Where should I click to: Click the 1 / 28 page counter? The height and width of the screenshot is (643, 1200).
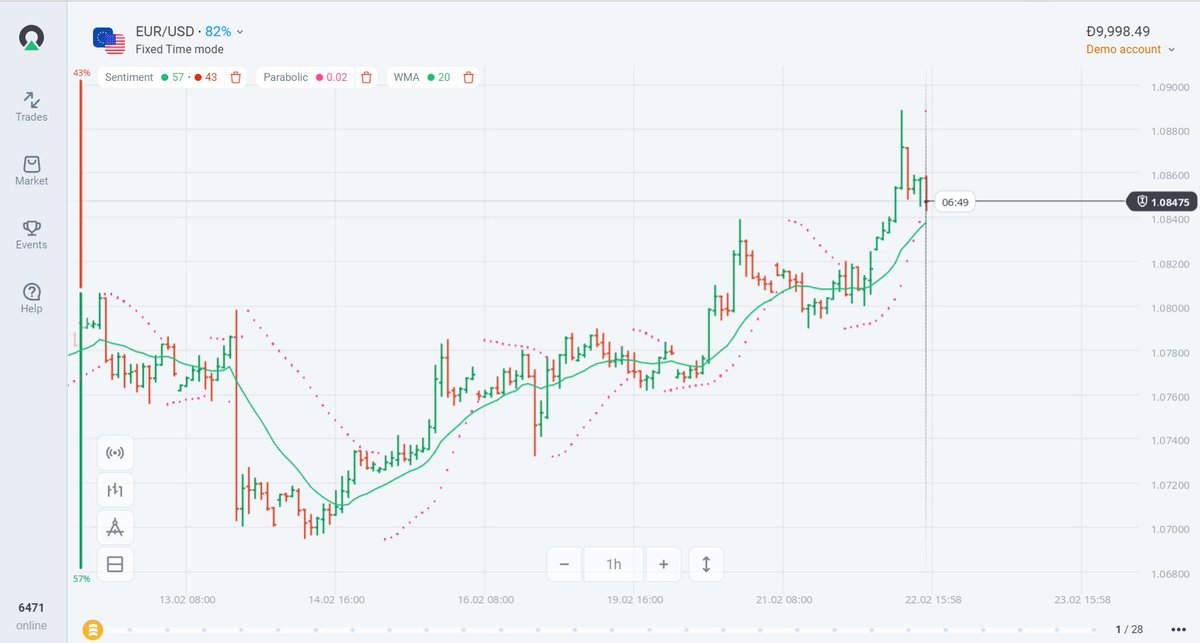coord(1128,629)
